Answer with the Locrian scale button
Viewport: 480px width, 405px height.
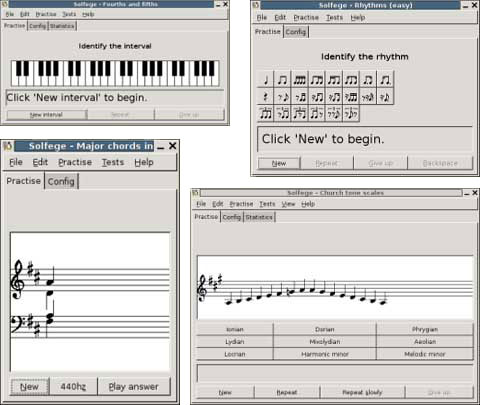[235, 354]
